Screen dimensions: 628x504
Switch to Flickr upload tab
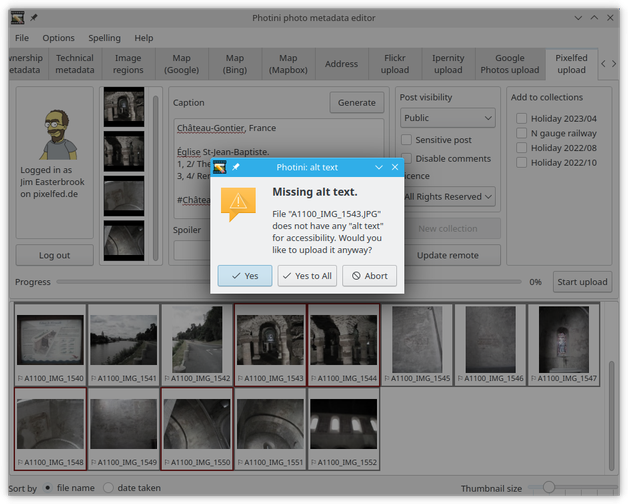pos(395,64)
